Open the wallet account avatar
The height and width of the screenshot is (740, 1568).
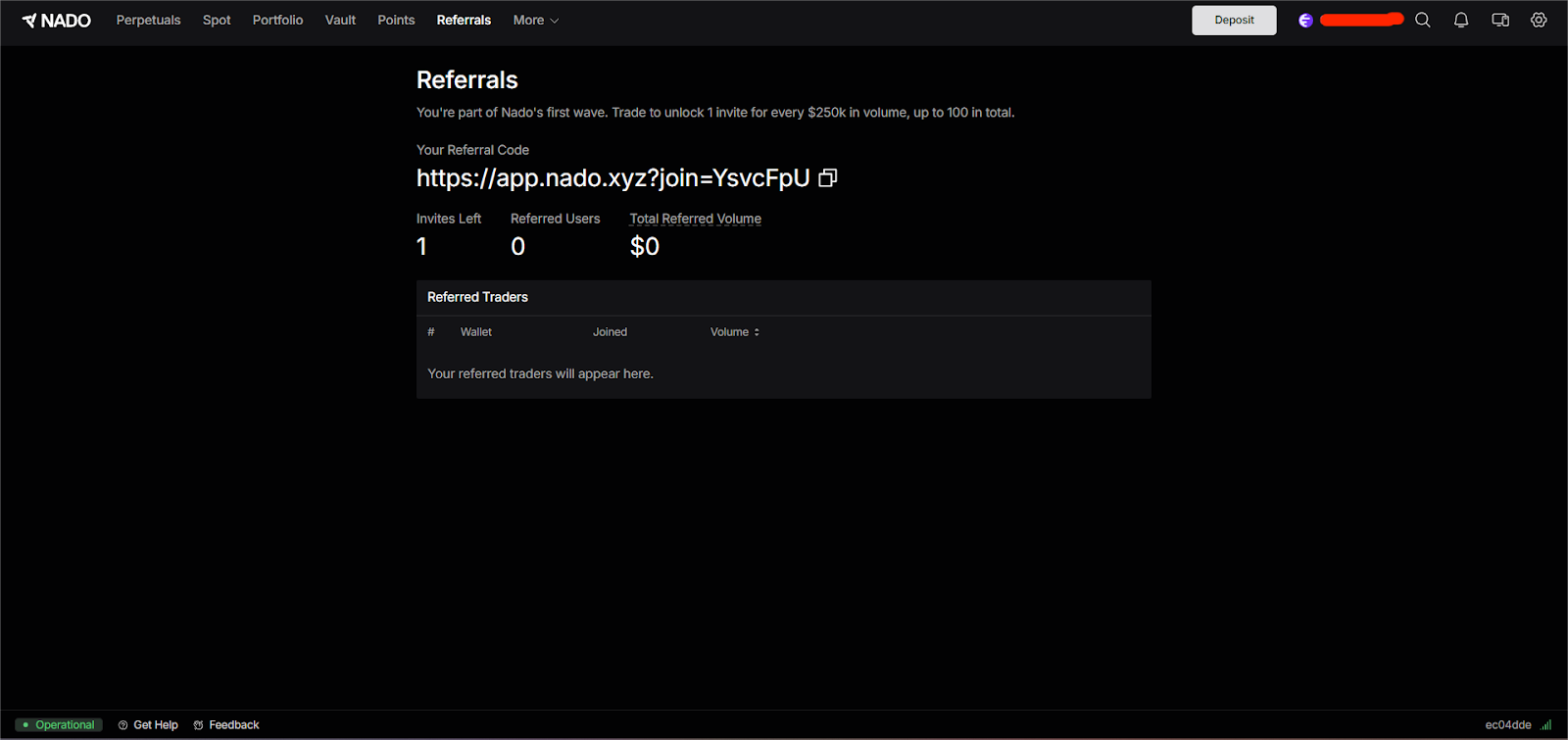[x=1305, y=20]
